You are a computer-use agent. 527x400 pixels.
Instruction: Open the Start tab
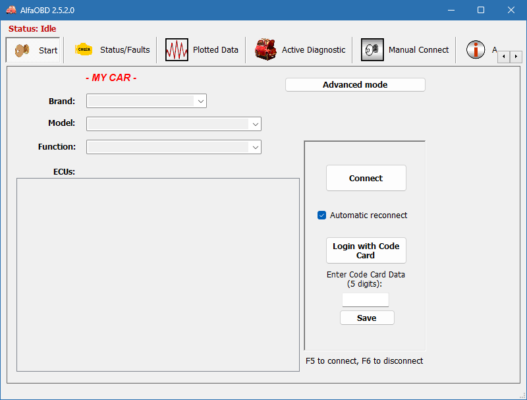click(33, 50)
